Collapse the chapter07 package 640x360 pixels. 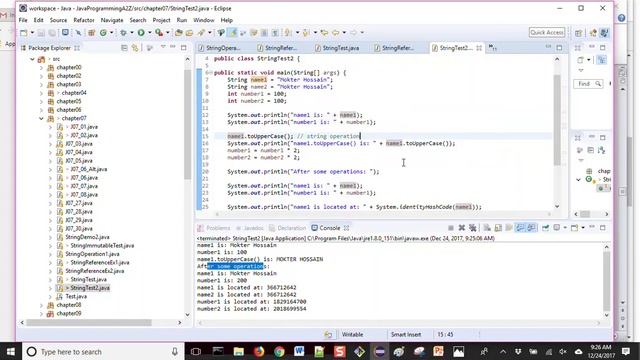coord(41,118)
